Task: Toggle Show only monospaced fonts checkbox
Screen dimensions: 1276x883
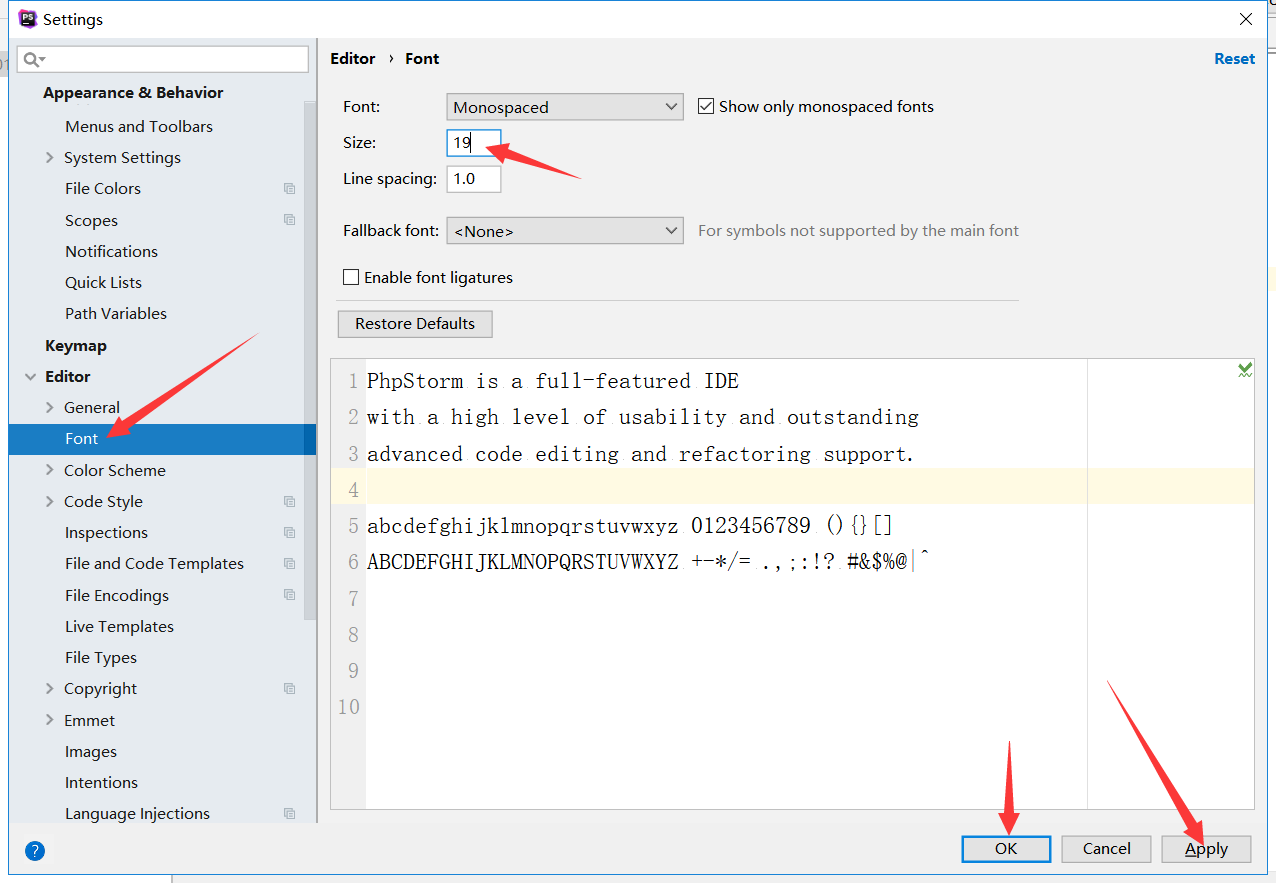Action: 706,106
